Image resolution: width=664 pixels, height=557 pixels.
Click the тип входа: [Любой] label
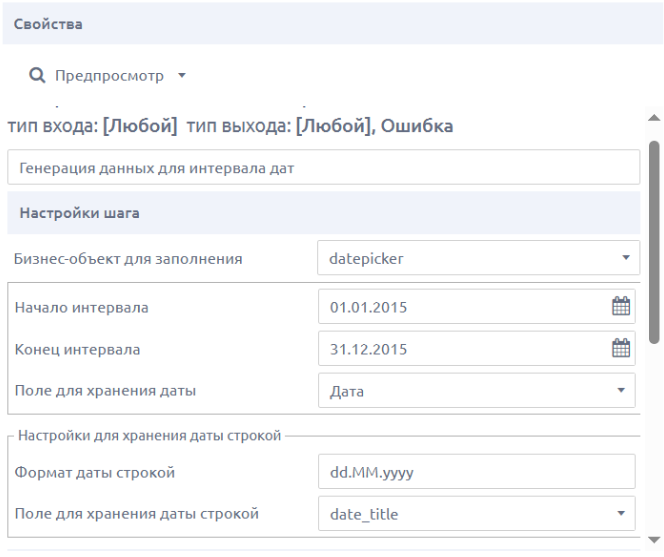click(92, 126)
